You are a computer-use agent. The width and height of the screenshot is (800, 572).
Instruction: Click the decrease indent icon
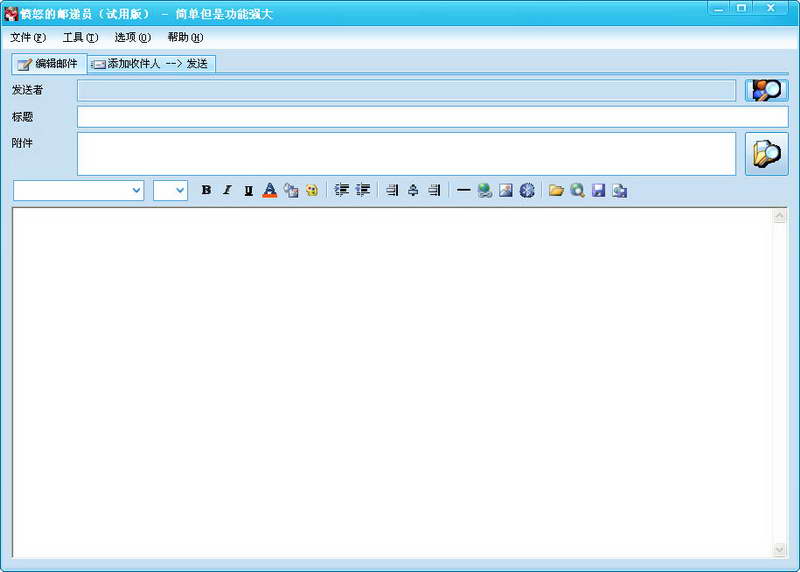coord(341,190)
